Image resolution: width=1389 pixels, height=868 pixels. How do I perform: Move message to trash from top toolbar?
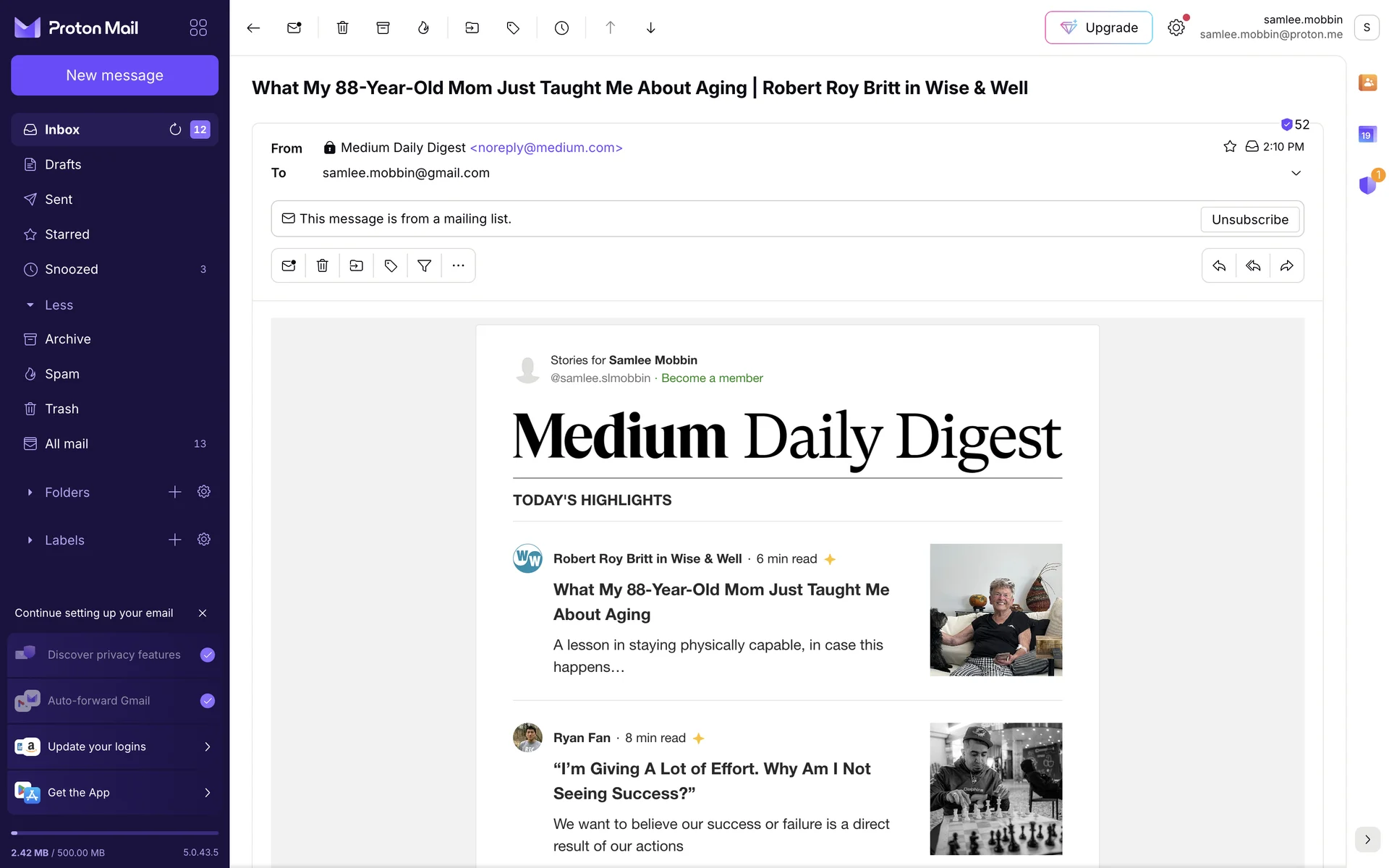[342, 27]
